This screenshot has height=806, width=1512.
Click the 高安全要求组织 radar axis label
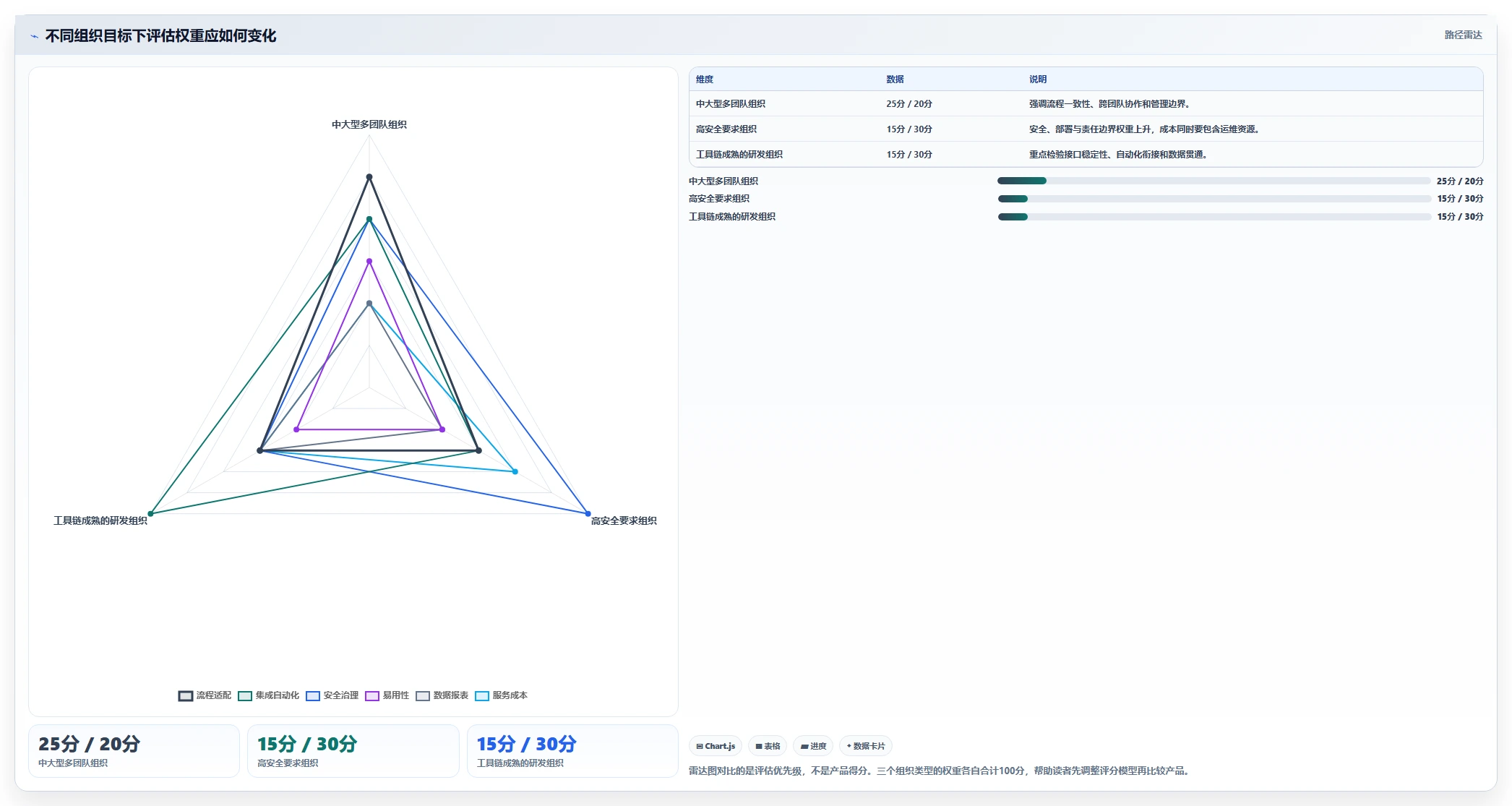tap(624, 520)
